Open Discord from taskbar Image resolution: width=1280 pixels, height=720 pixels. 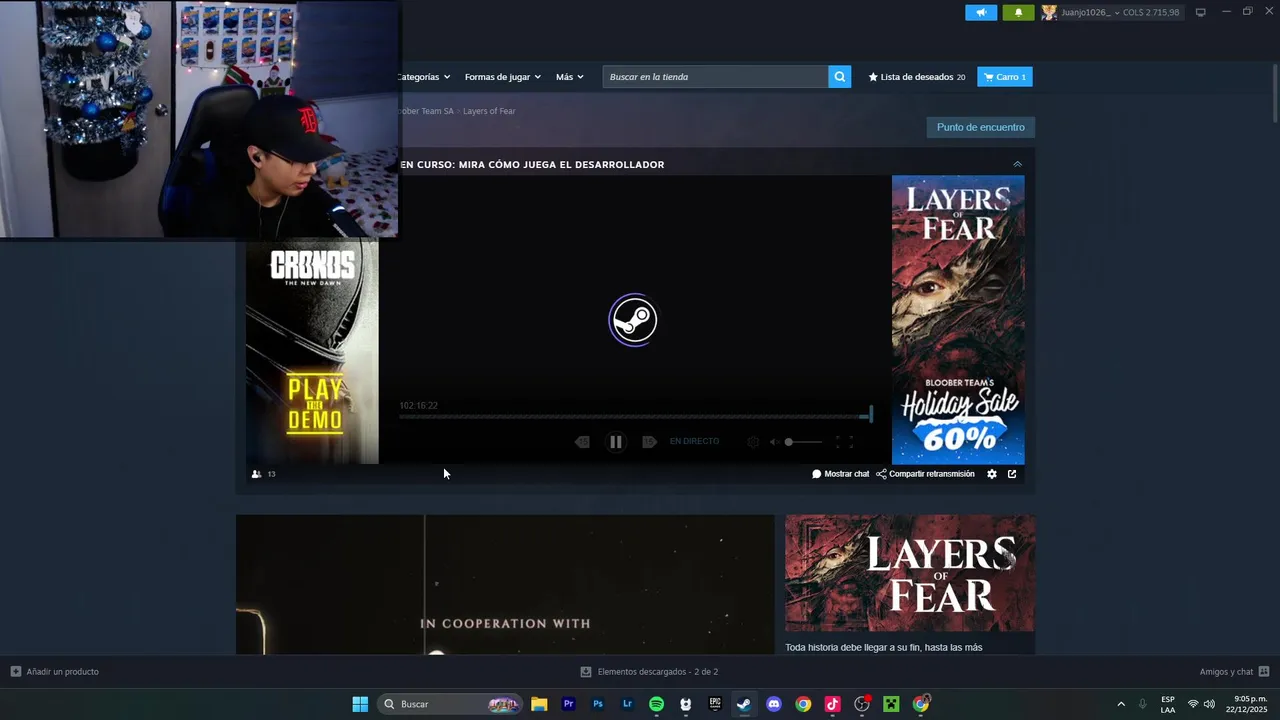773,704
